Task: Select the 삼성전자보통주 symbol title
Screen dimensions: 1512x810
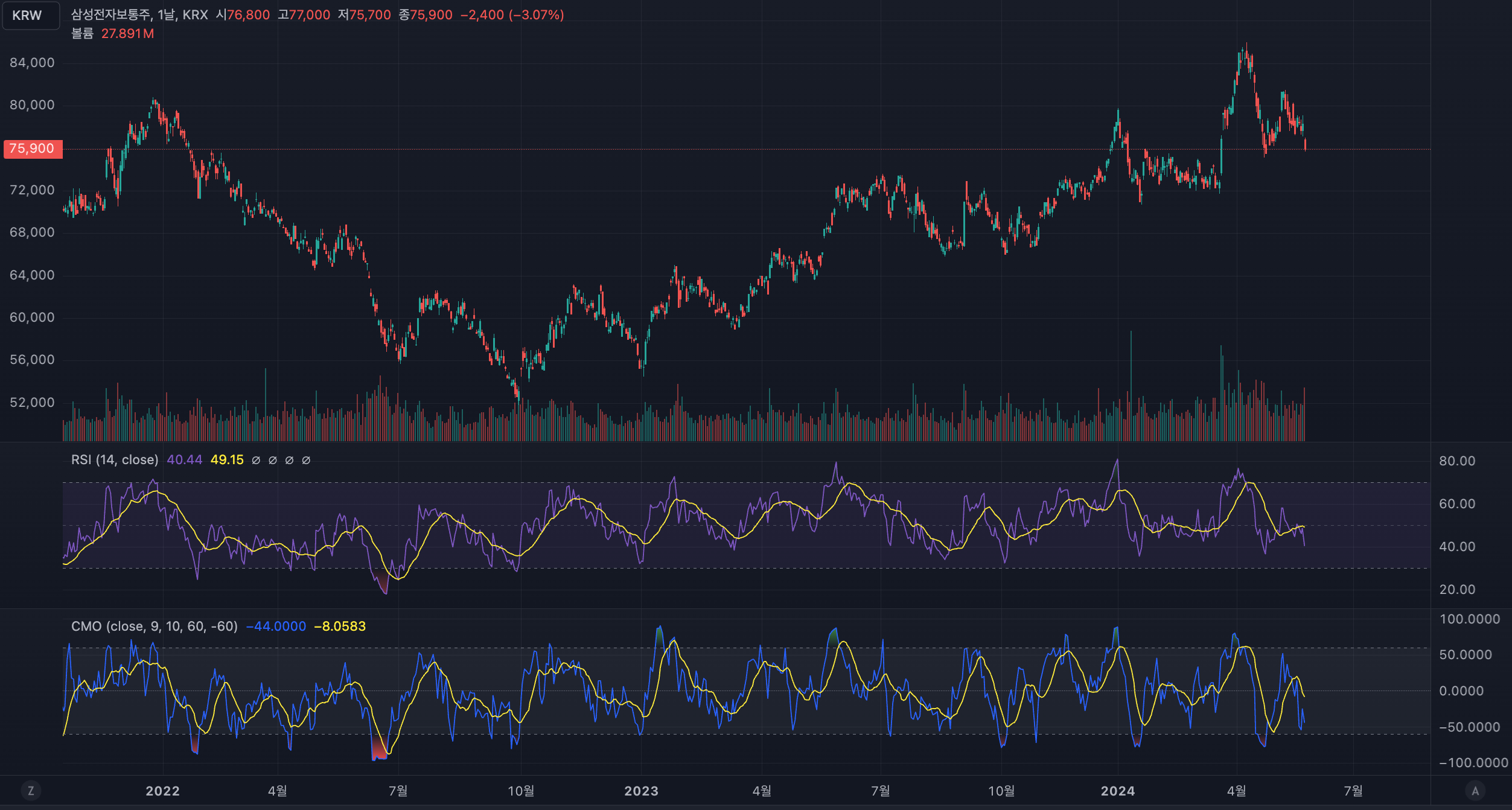Action: [111, 14]
